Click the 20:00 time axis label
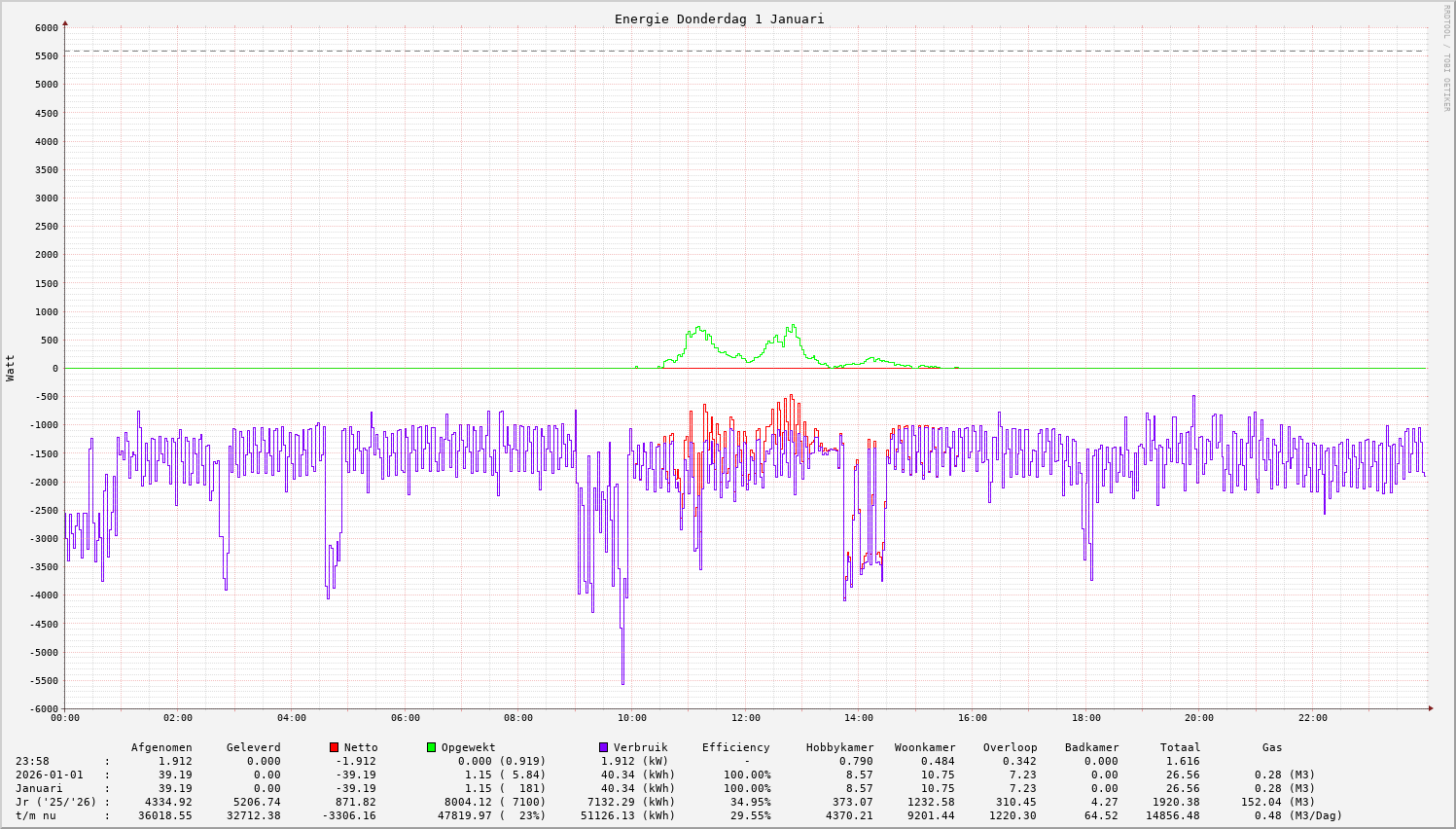The width and height of the screenshot is (1456, 829). 1199,718
